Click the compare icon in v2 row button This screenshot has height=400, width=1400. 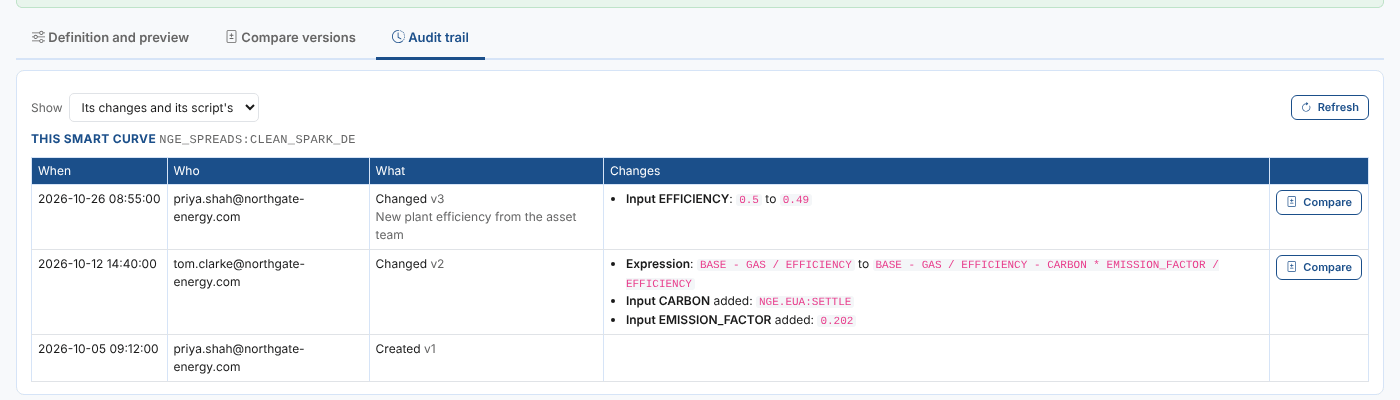[x=1292, y=268]
